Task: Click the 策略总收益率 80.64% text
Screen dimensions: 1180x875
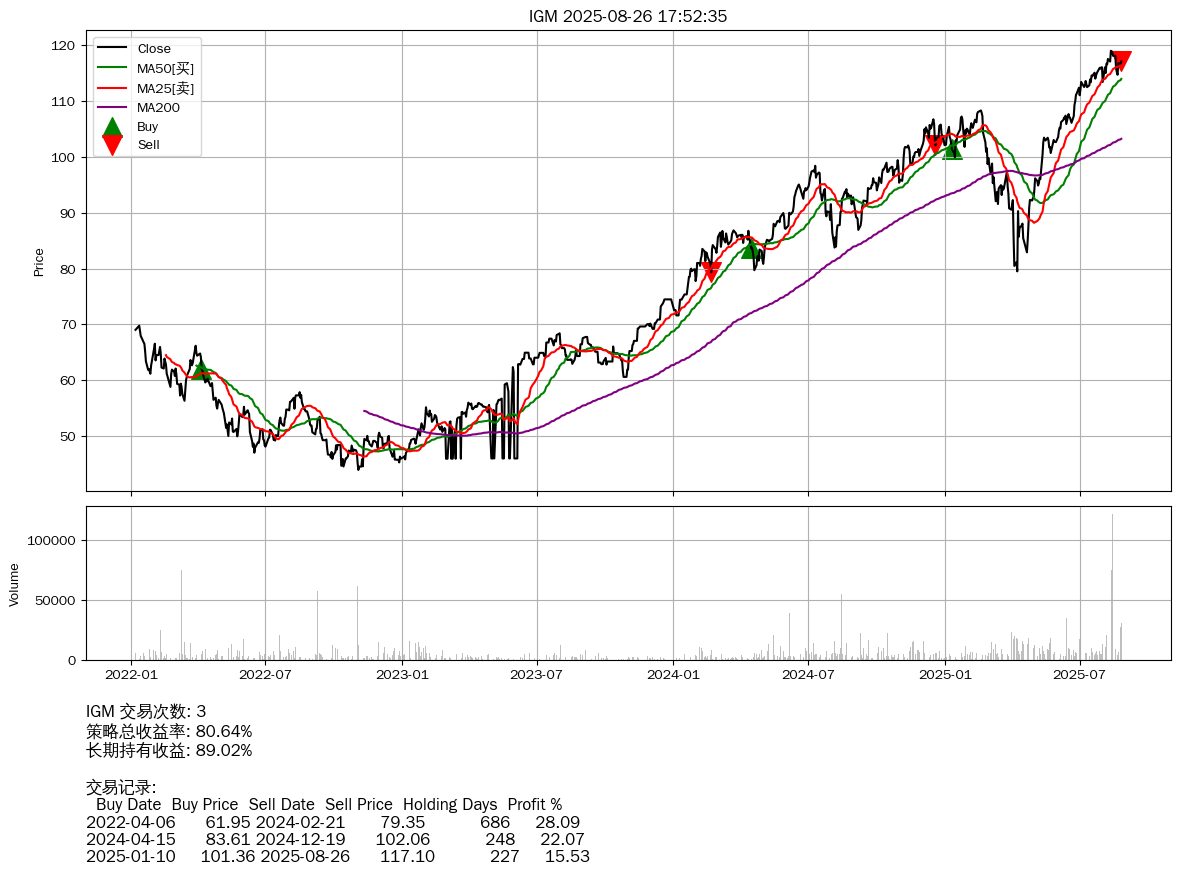Action: [x=169, y=731]
